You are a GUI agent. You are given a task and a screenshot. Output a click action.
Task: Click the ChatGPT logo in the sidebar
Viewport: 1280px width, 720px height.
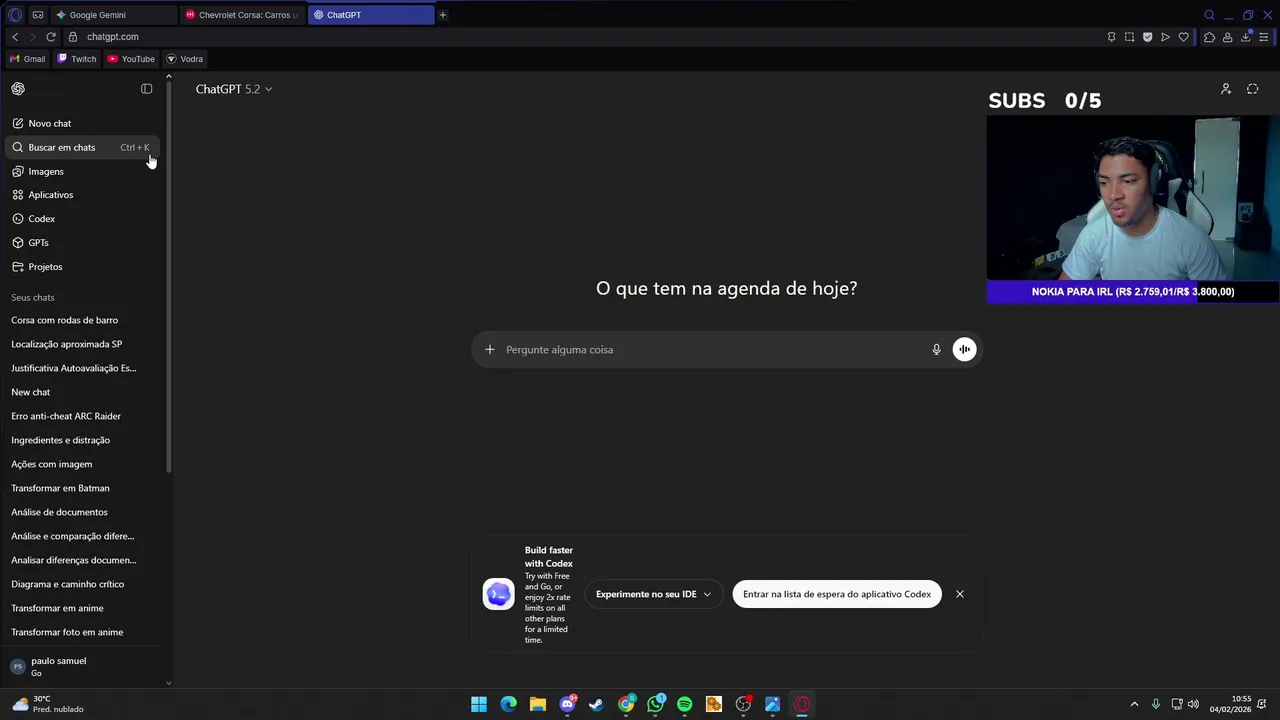coord(18,89)
